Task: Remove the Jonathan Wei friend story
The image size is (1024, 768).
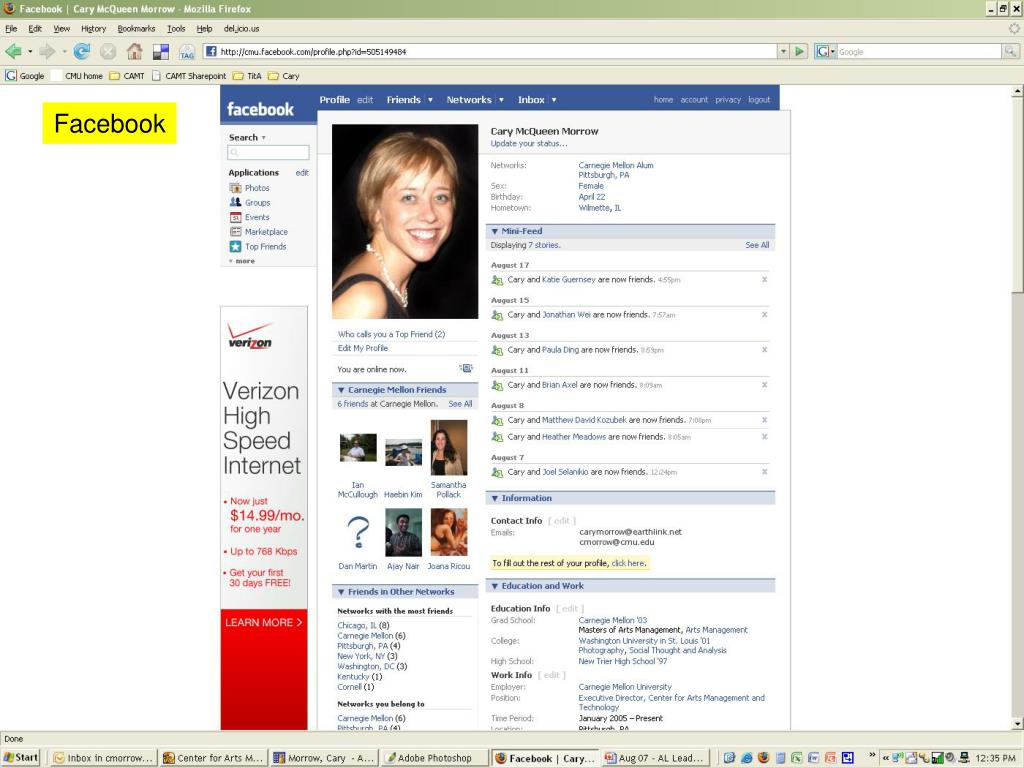Action: point(764,315)
